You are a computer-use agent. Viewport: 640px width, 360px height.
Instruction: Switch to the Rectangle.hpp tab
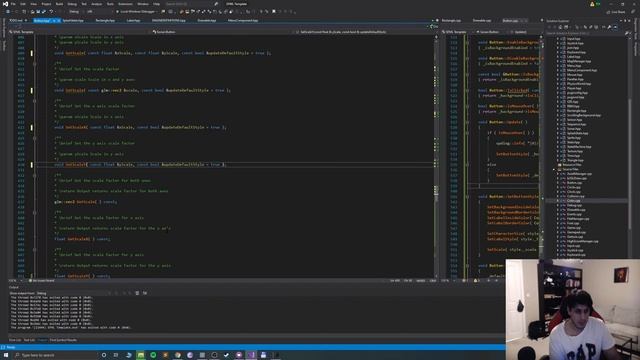(x=105, y=20)
